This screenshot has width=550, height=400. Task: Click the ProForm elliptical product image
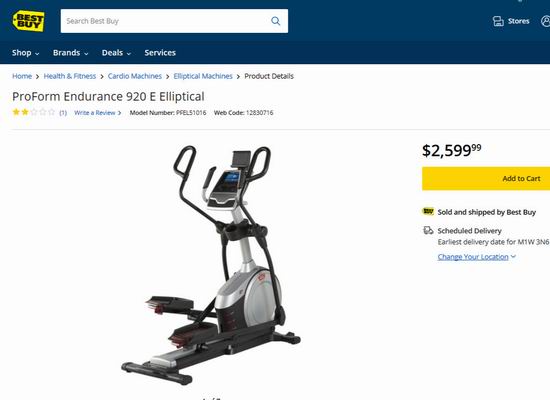(210, 265)
